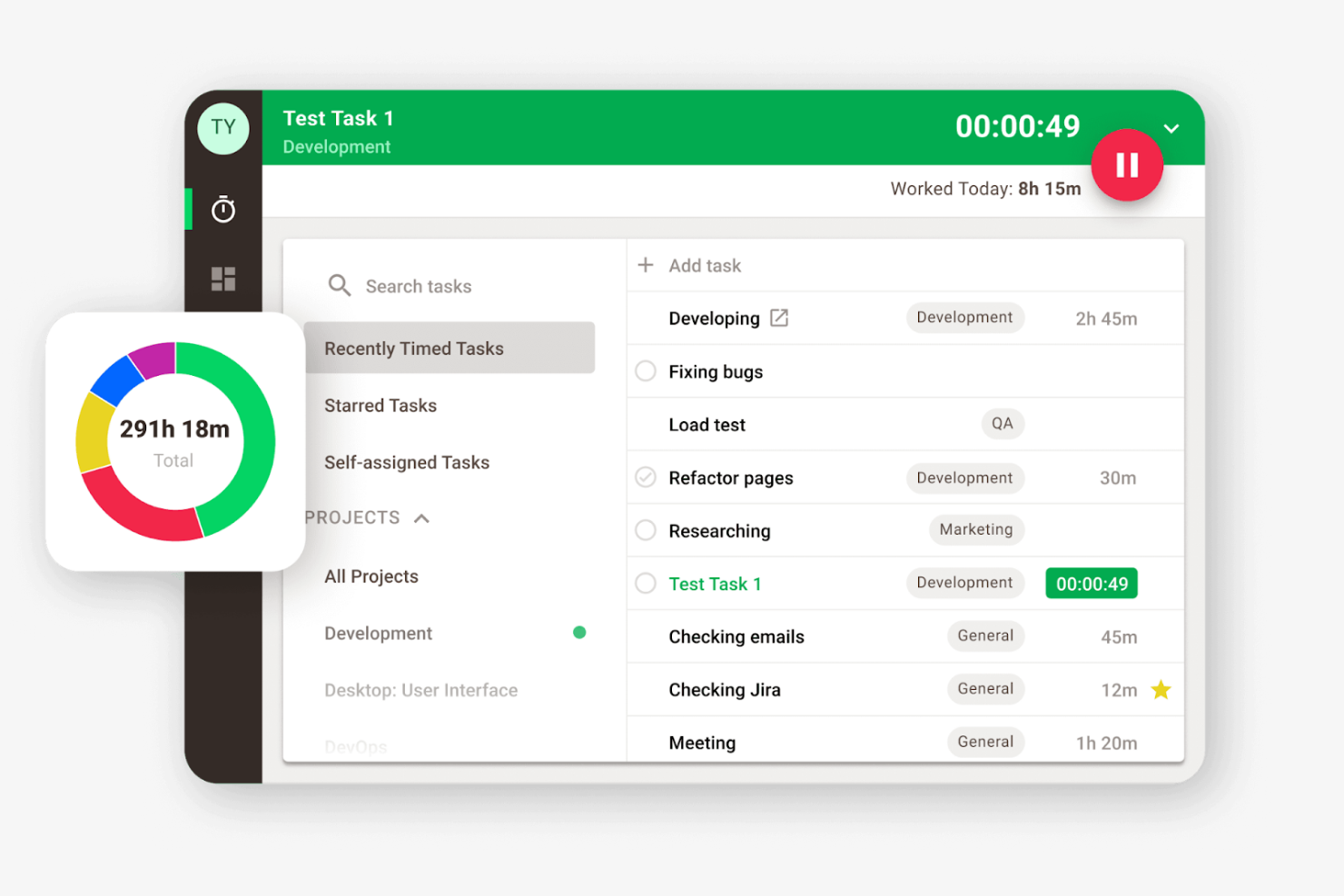Star the Checking Jira task
Screen dimensions: 1344x896
[1161, 690]
